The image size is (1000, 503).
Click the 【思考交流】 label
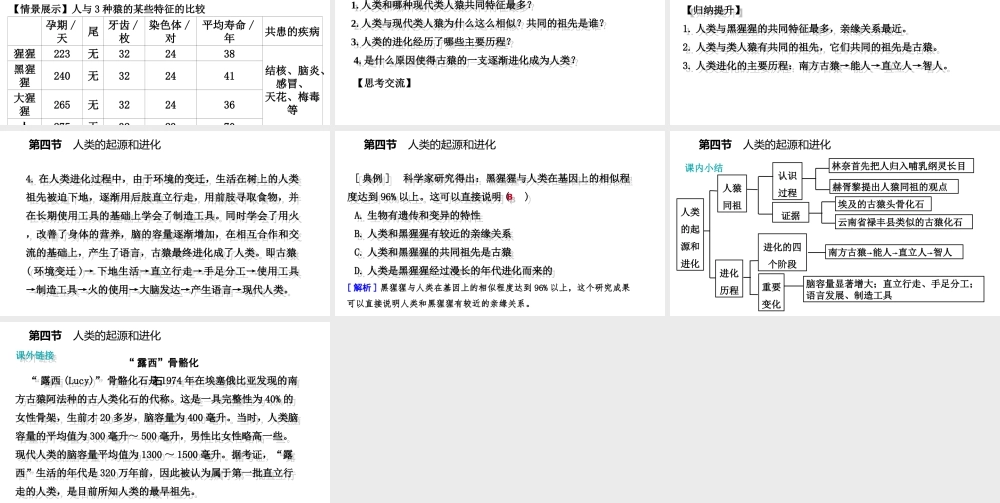coord(384,82)
